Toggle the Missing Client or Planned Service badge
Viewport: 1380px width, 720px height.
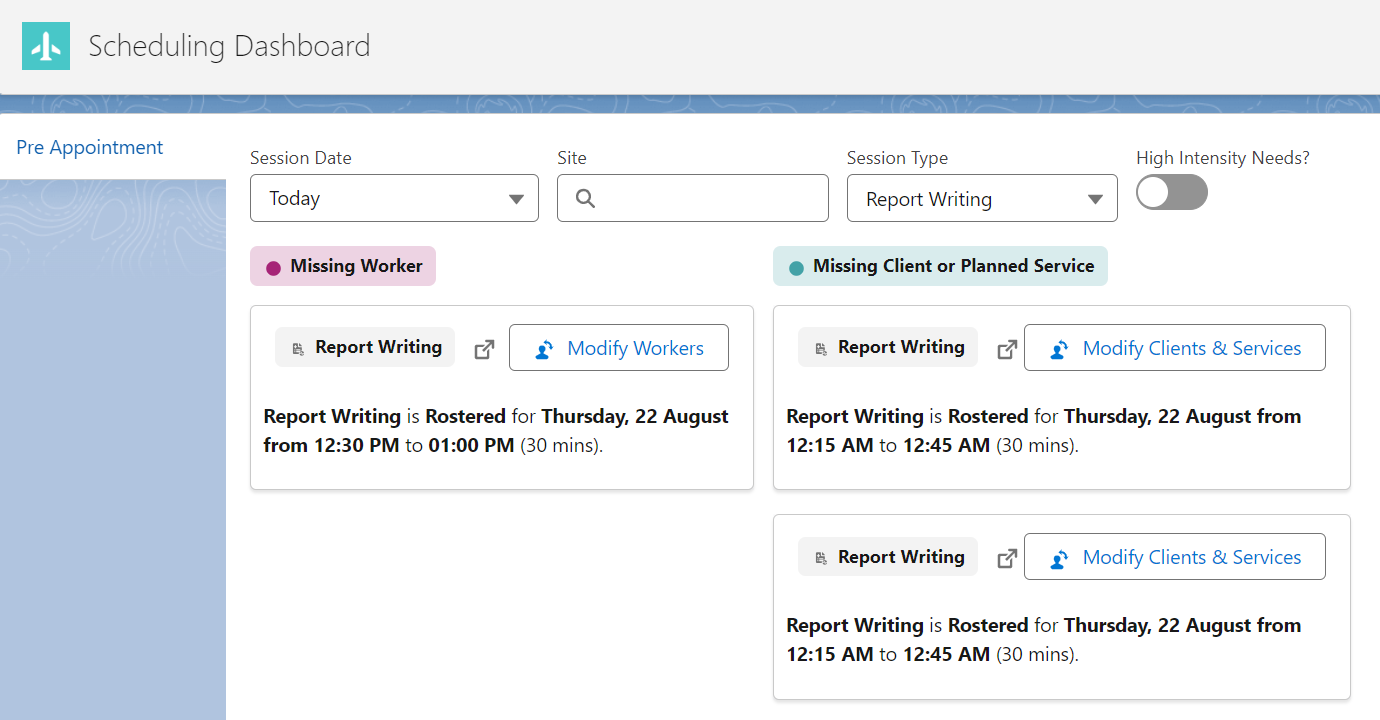click(940, 266)
